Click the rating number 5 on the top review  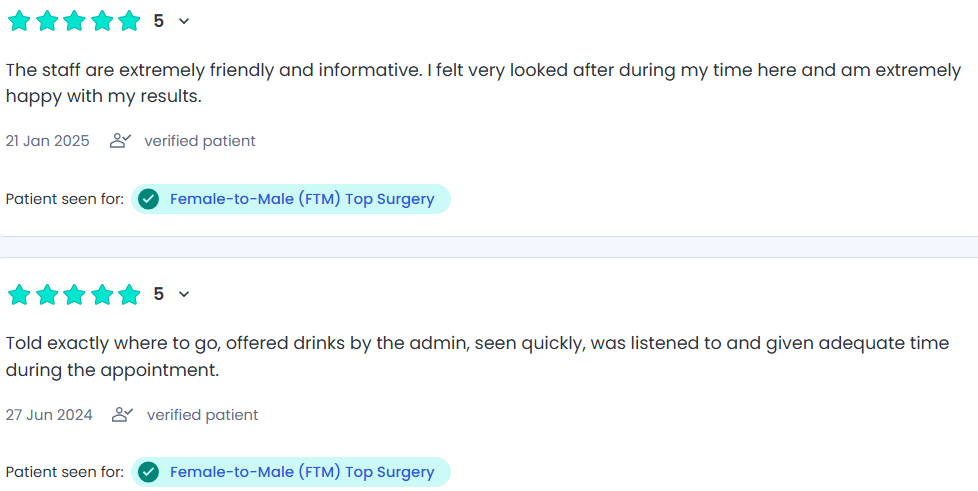pos(159,21)
